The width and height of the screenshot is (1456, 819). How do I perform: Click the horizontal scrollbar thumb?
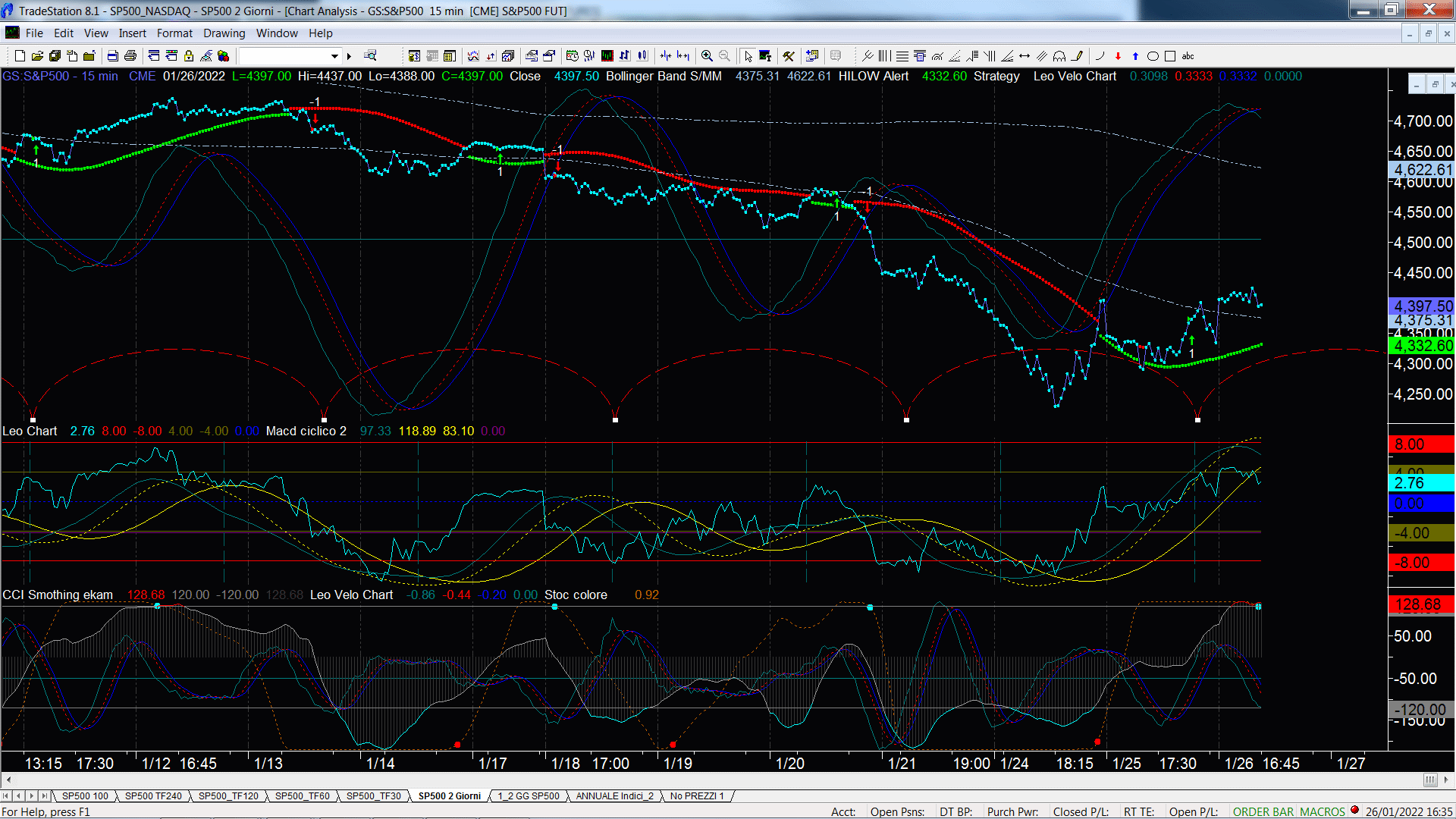pos(1430,780)
